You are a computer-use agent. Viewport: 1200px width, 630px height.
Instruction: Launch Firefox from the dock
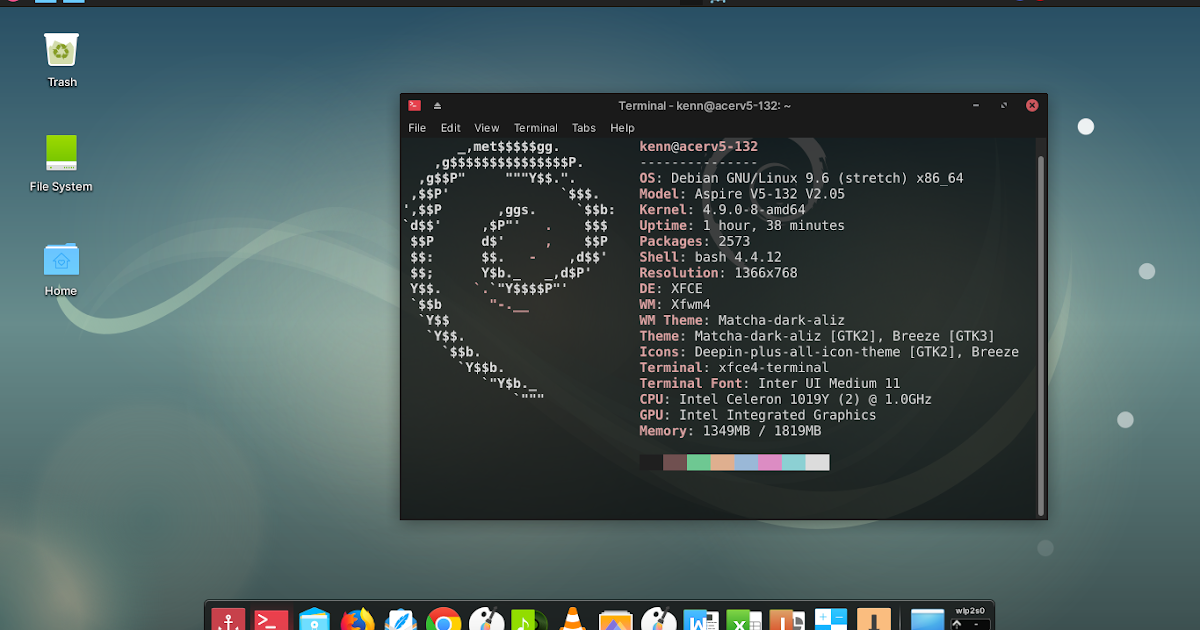point(357,620)
